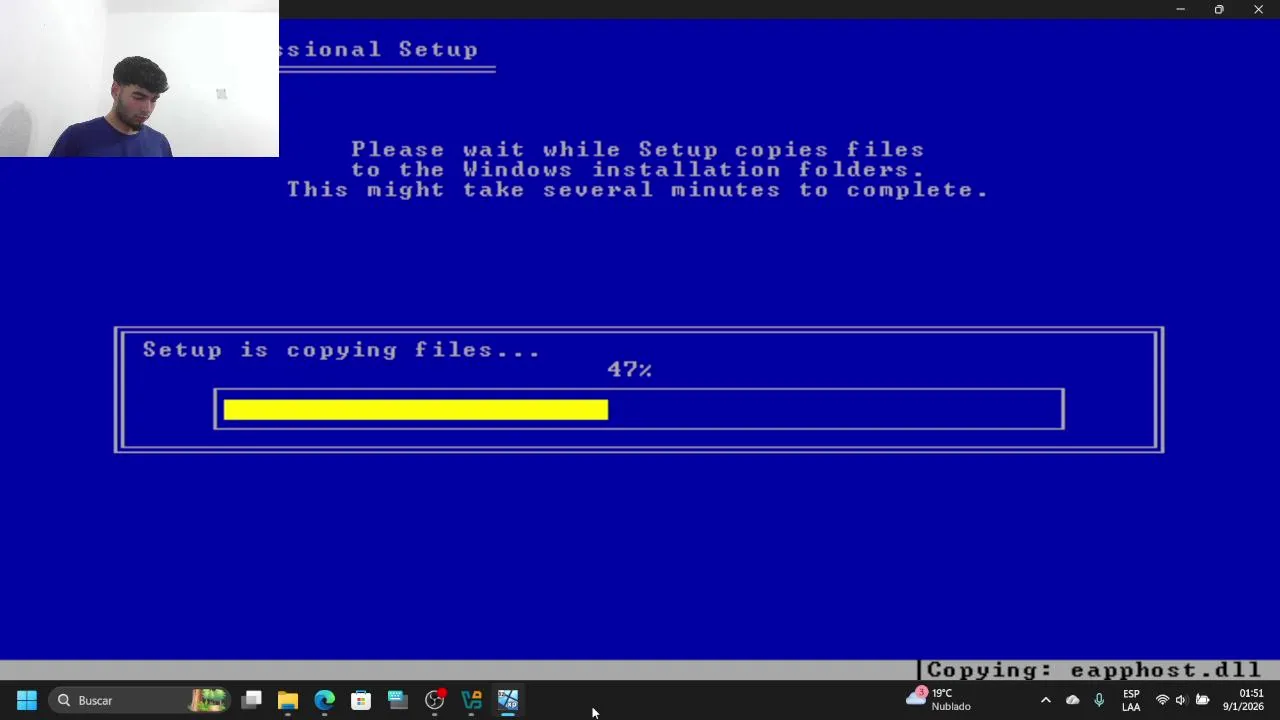The height and width of the screenshot is (720, 1280).
Task: Click the "Setup is copying files..." text
Action: click(341, 350)
